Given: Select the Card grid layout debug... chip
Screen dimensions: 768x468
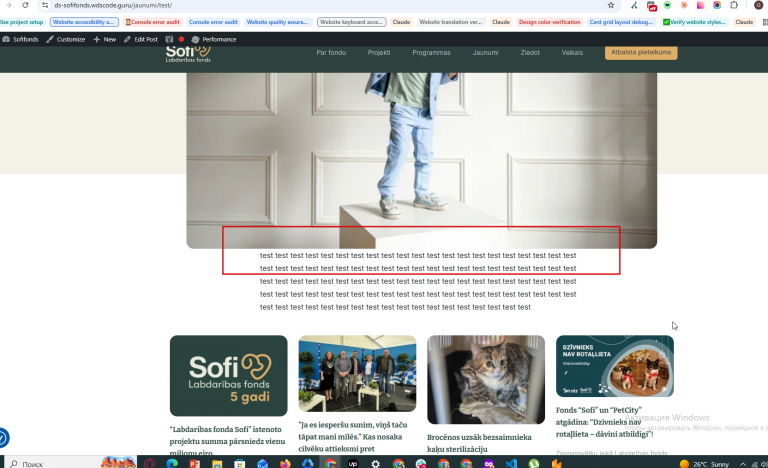Looking at the screenshot, I should point(621,22).
